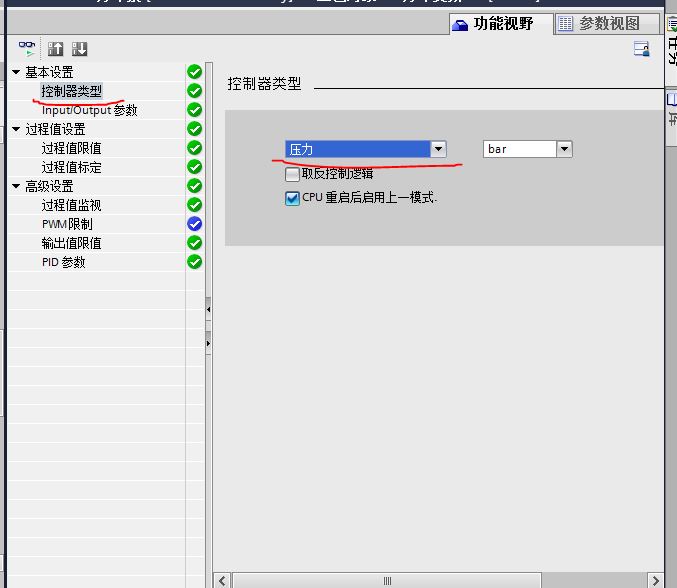Screen dimensions: 677x588
Task: Click the 高级设置 group label
Action: tap(49, 186)
